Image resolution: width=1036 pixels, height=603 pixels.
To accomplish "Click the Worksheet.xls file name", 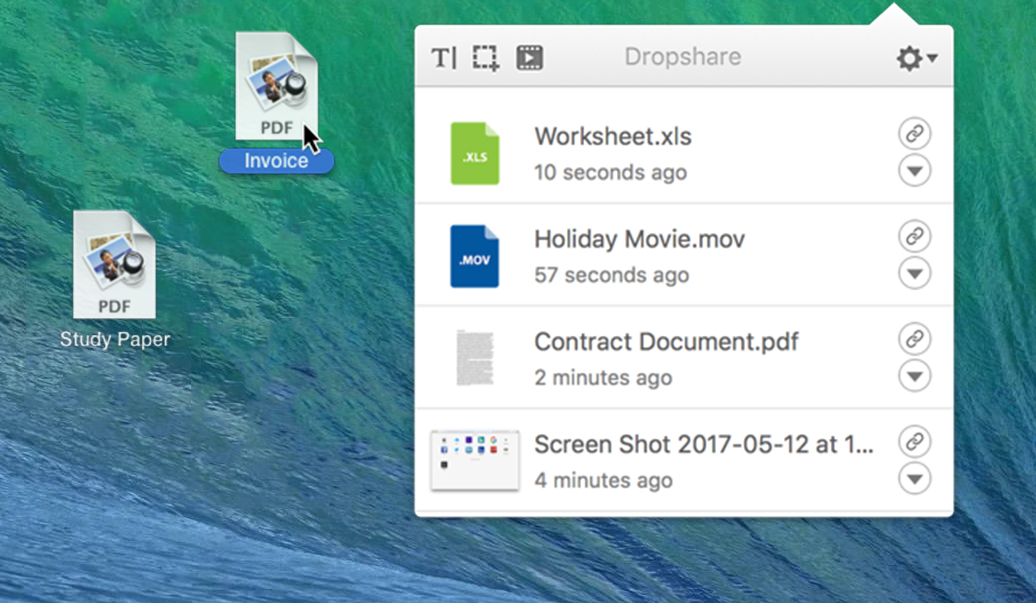I will tap(612, 136).
